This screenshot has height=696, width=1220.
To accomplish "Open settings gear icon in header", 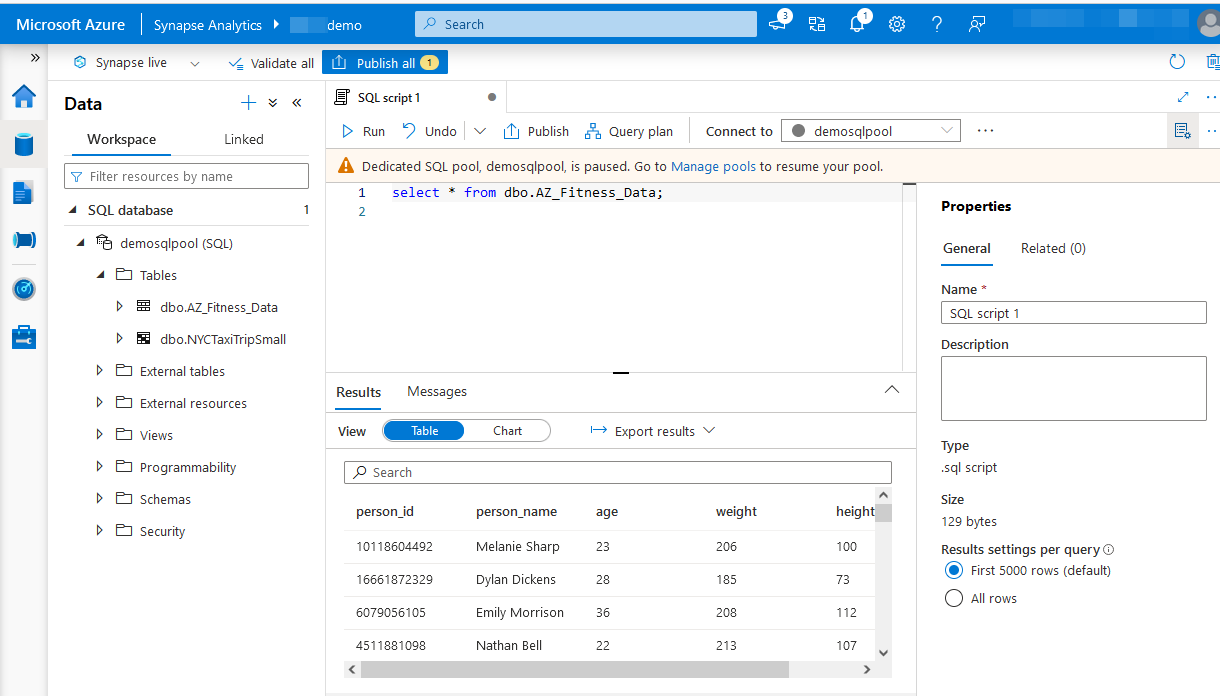I will pos(897,24).
